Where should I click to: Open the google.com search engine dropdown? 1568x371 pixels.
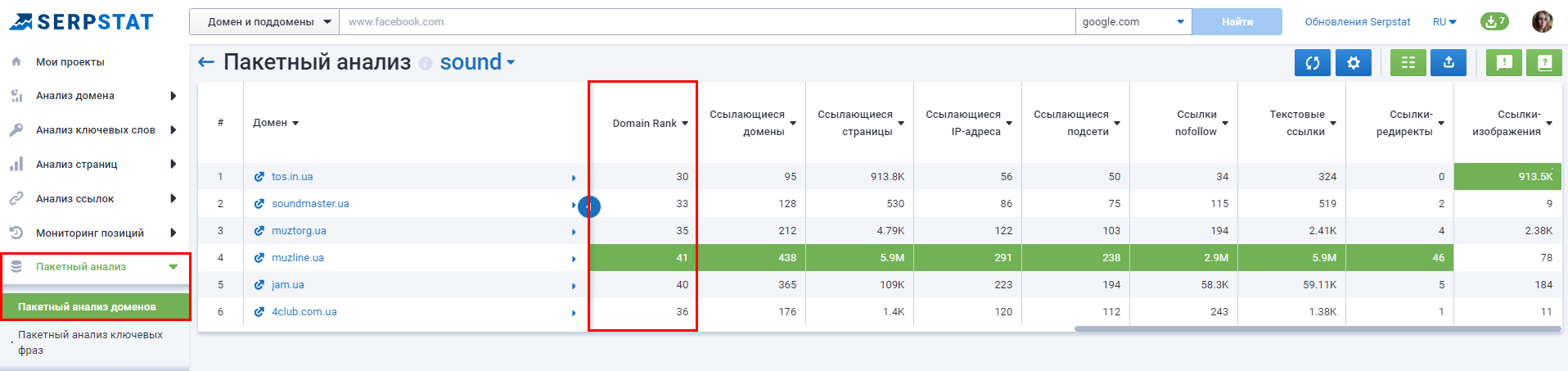click(1133, 22)
